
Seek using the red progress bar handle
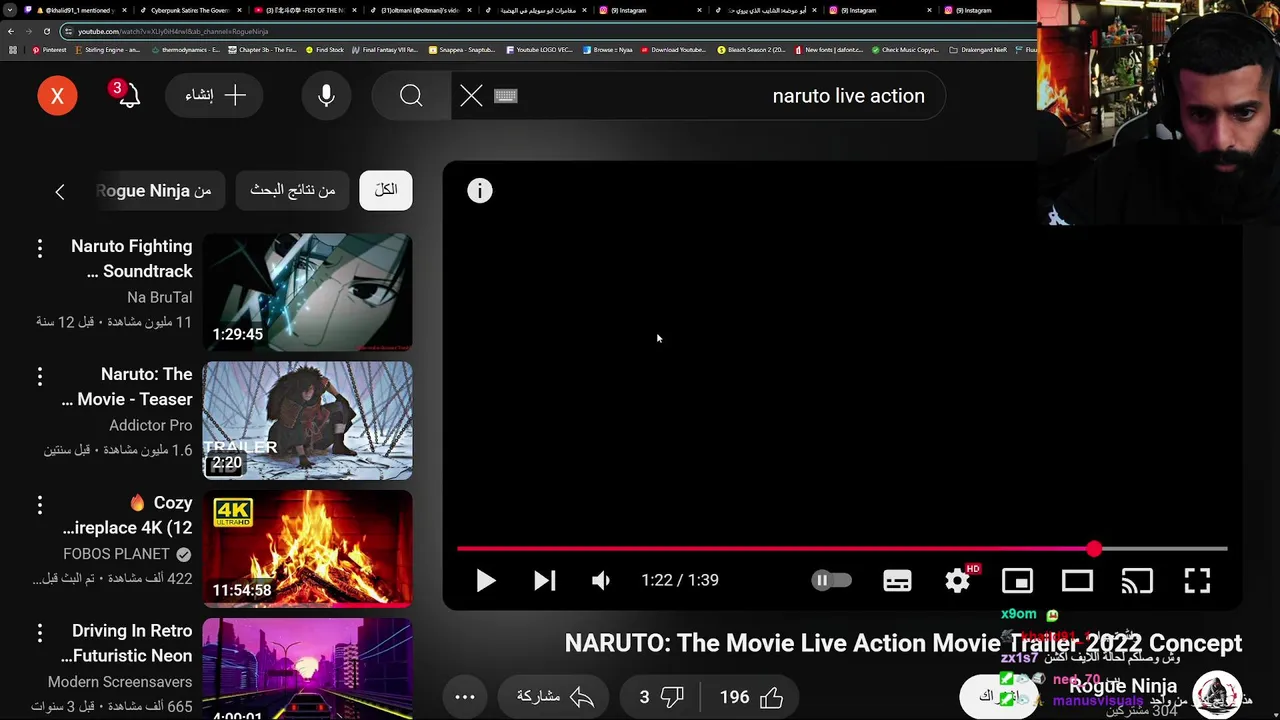(1094, 549)
